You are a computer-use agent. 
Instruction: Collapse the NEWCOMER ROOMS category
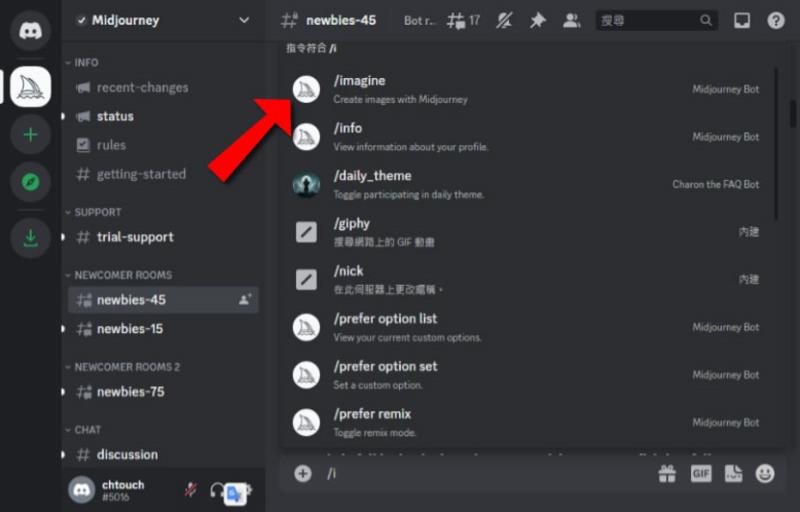pyautogui.click(x=119, y=275)
